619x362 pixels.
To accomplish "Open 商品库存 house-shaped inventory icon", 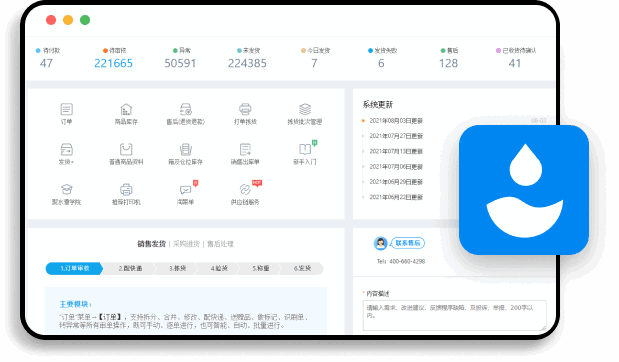I will tap(126, 109).
